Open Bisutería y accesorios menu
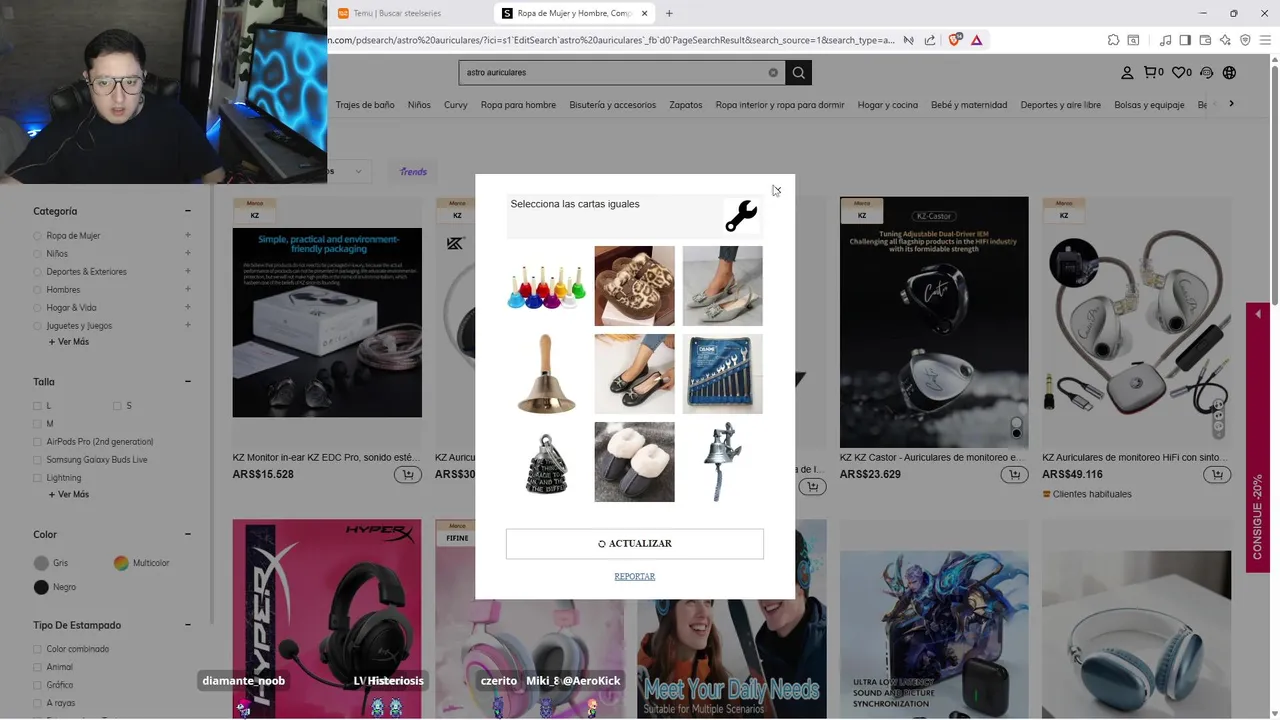 (x=613, y=105)
